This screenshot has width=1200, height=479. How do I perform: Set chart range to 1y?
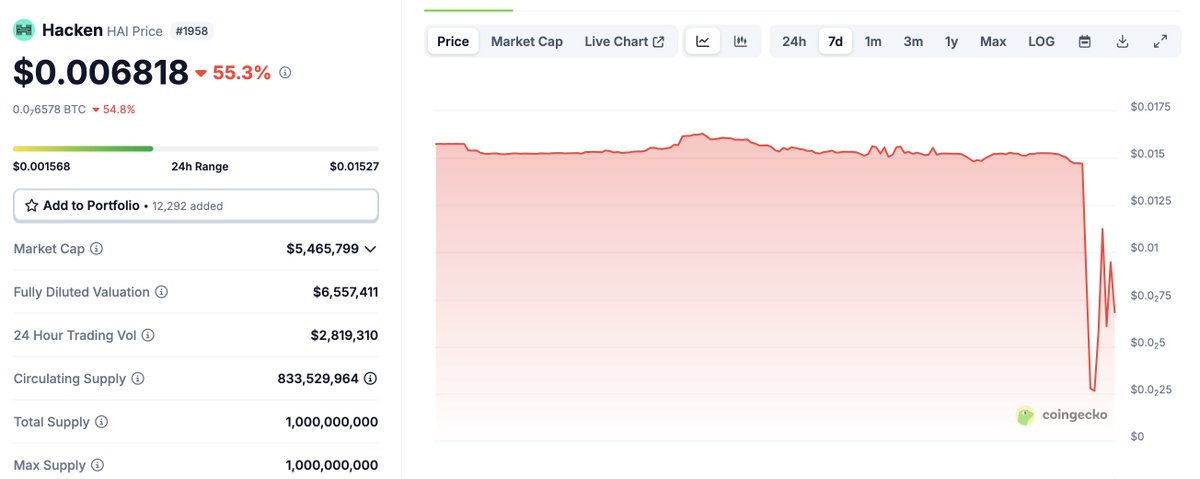pyautogui.click(x=951, y=41)
